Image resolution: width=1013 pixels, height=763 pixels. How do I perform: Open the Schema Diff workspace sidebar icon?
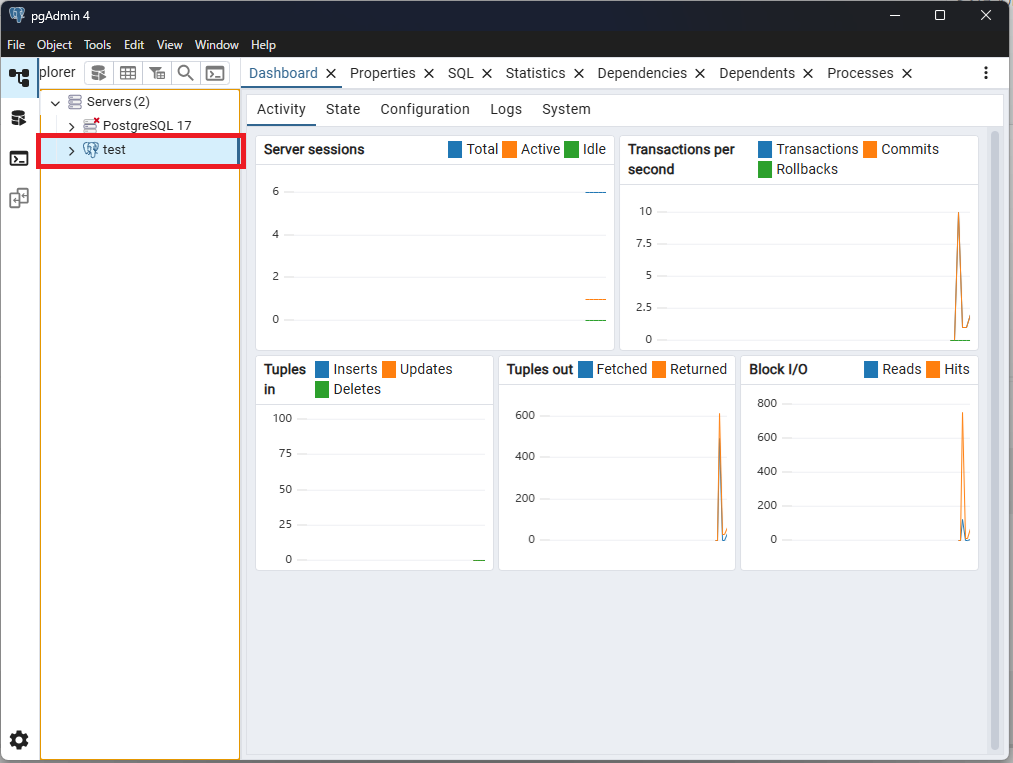coord(19,198)
